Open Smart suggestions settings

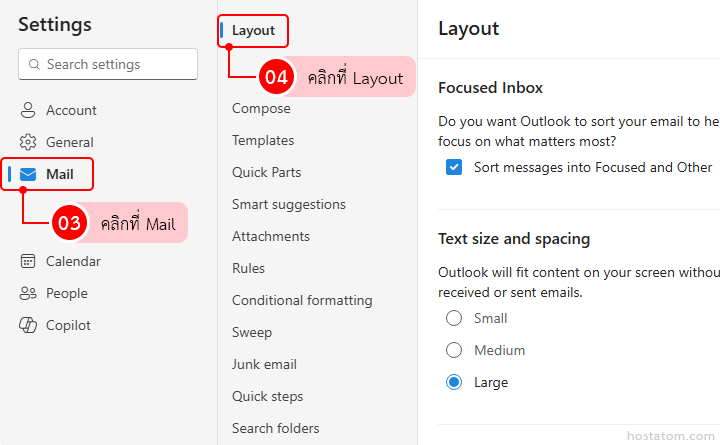(x=288, y=204)
